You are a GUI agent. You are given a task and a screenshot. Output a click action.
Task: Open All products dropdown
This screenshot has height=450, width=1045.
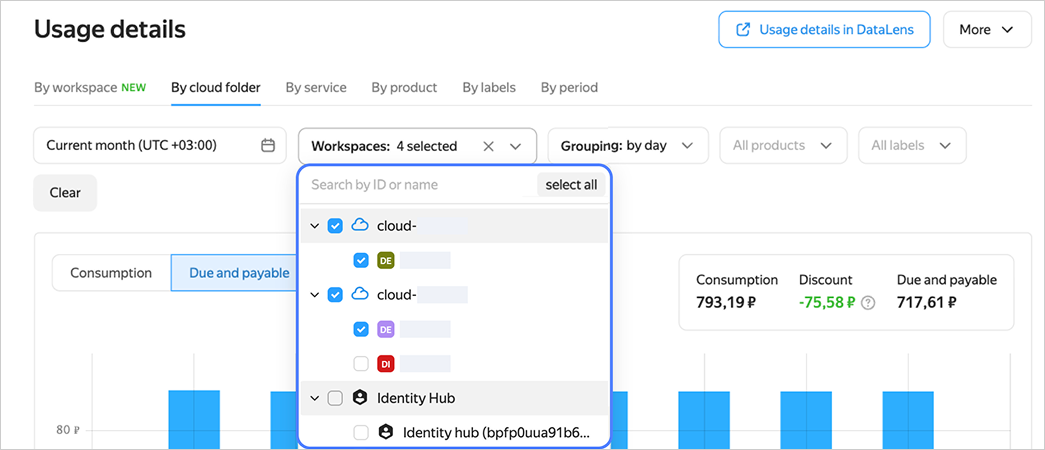(783, 145)
